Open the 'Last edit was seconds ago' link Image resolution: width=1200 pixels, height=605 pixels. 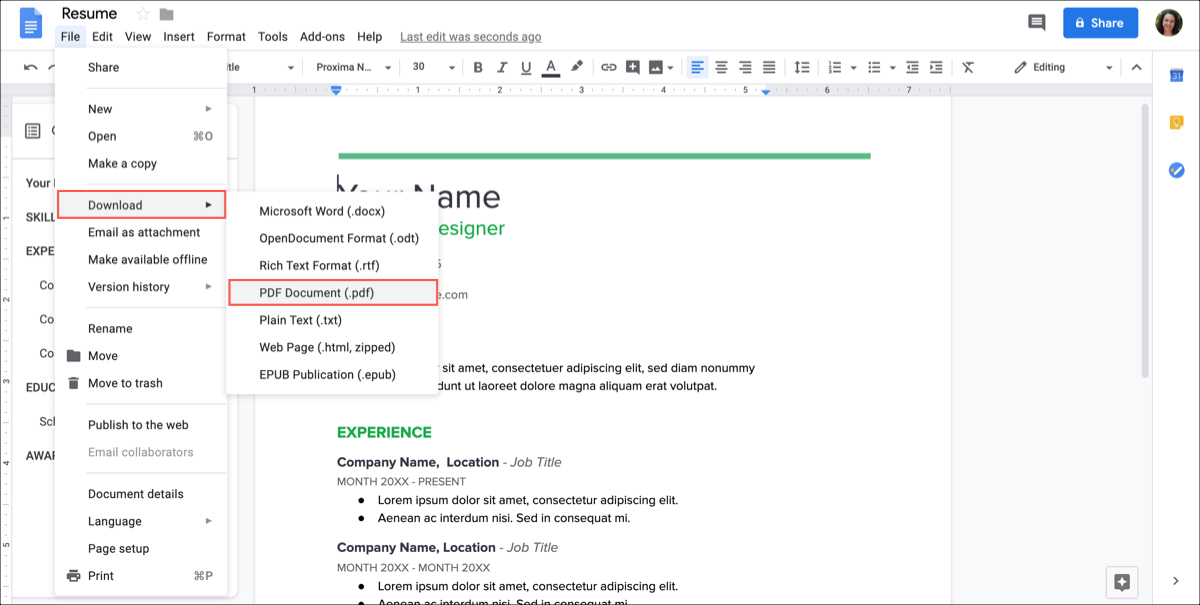click(x=470, y=37)
